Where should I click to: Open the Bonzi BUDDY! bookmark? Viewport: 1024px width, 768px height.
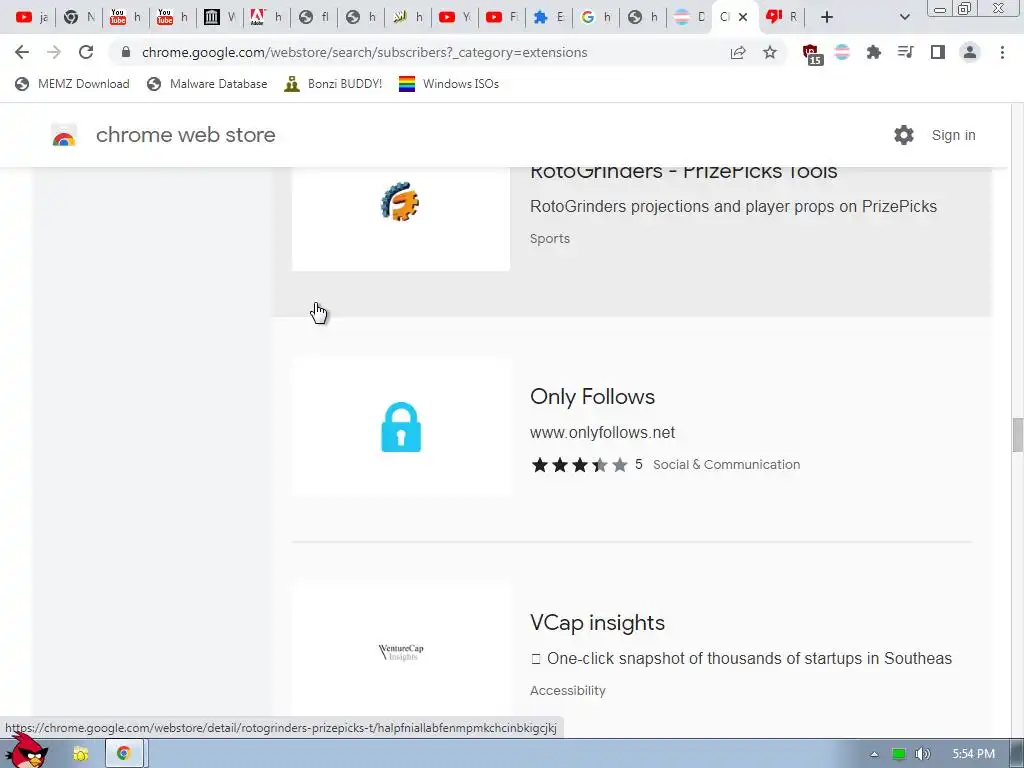(333, 84)
